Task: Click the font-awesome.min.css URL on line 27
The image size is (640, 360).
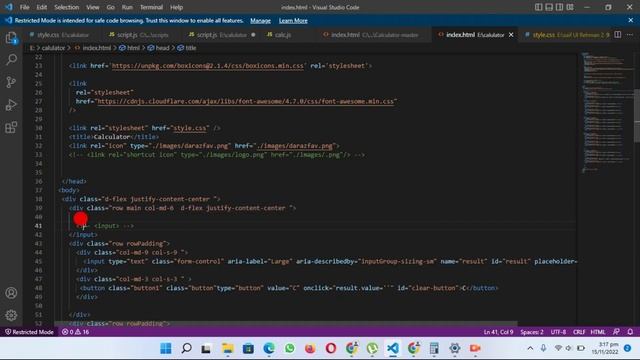Action: (245, 101)
